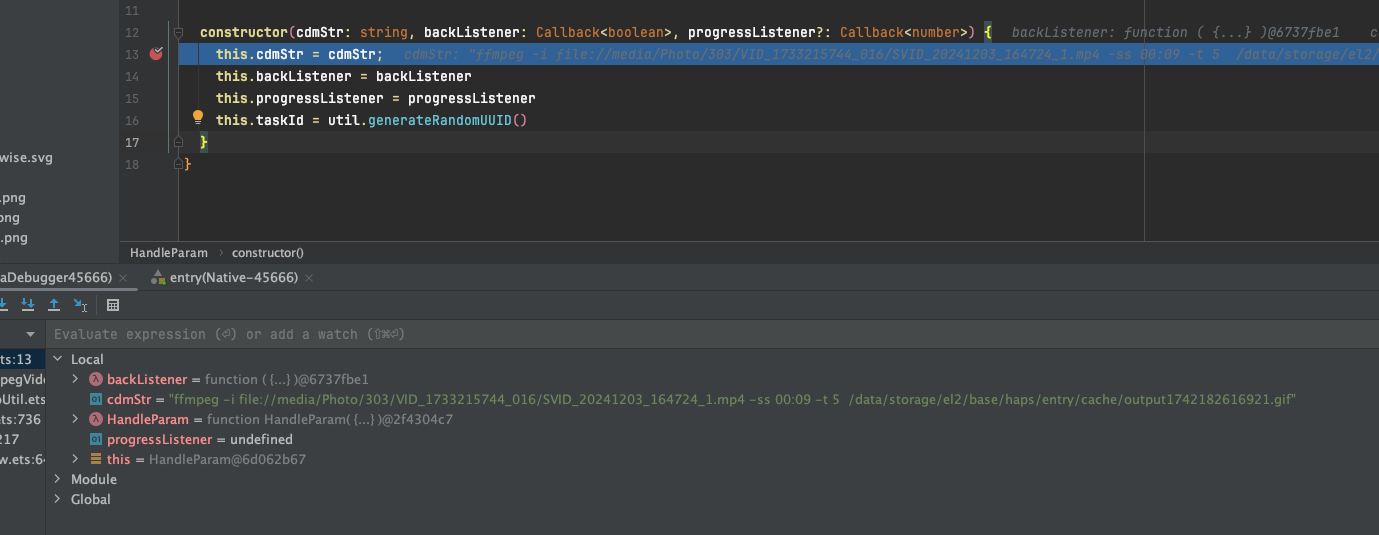The image size is (1379, 535).
Task: Expand the Module scope group
Action: (x=57, y=479)
